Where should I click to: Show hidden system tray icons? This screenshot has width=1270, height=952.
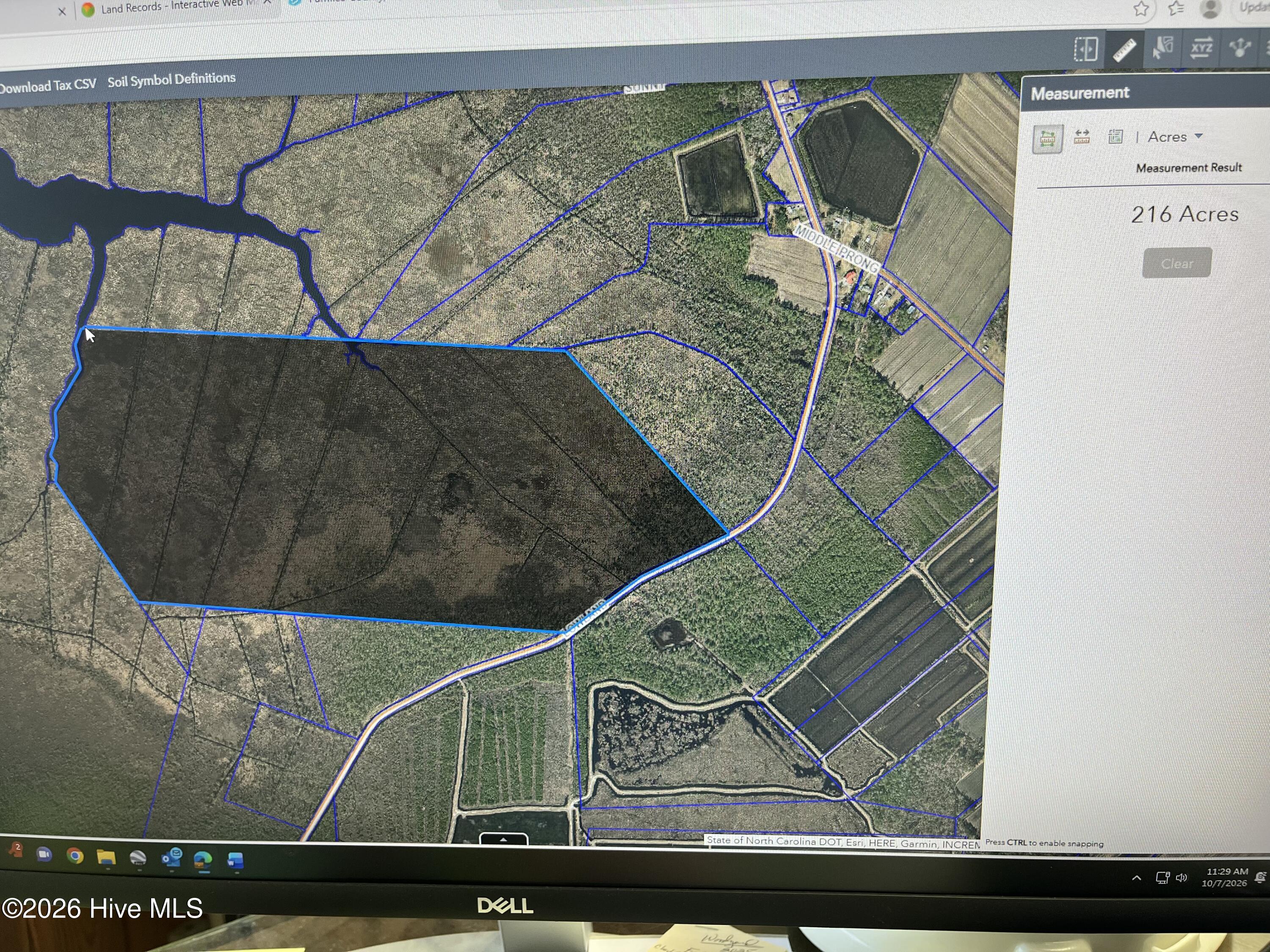pyautogui.click(x=1136, y=878)
